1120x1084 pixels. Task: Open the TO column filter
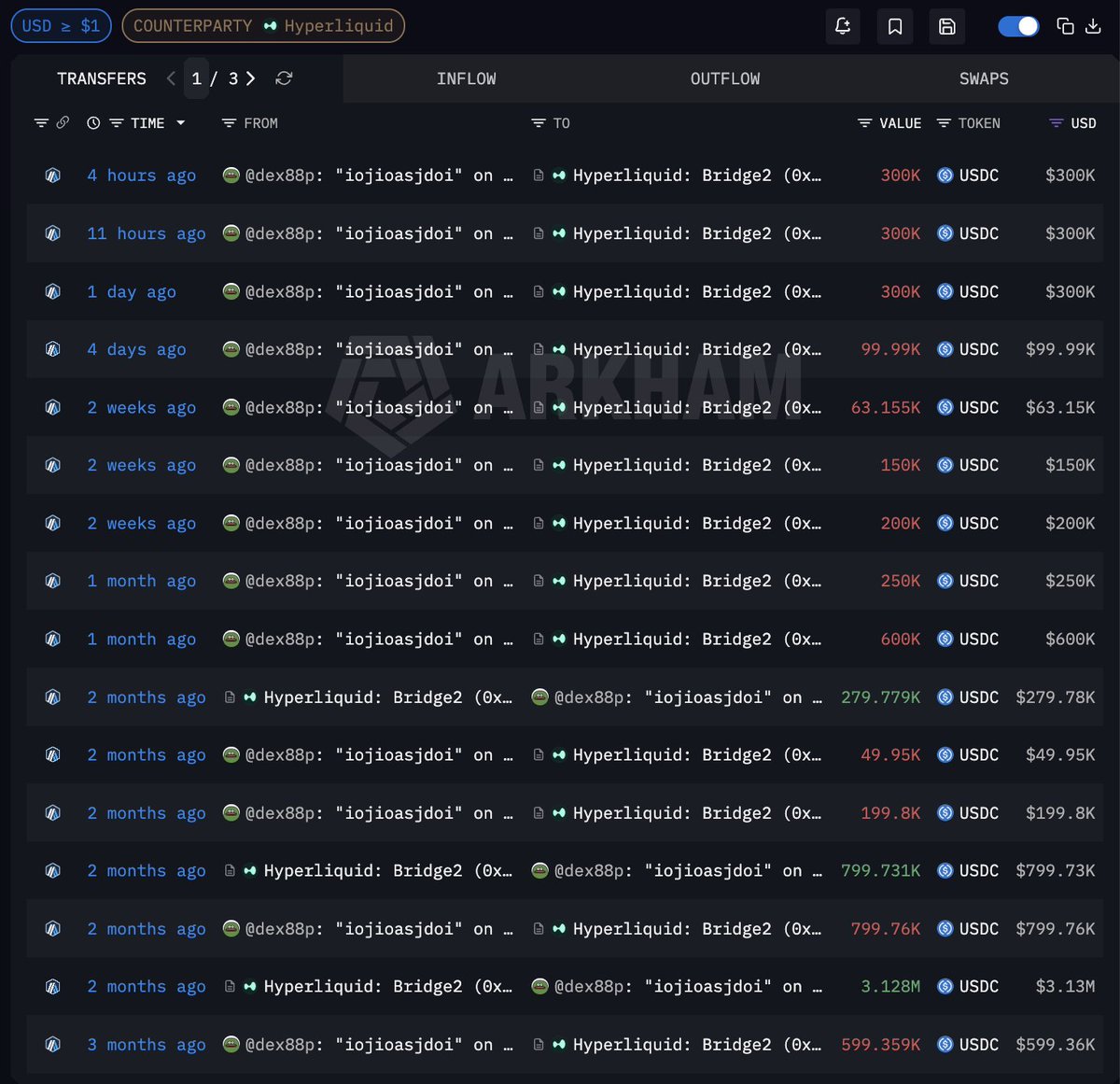pyautogui.click(x=539, y=123)
